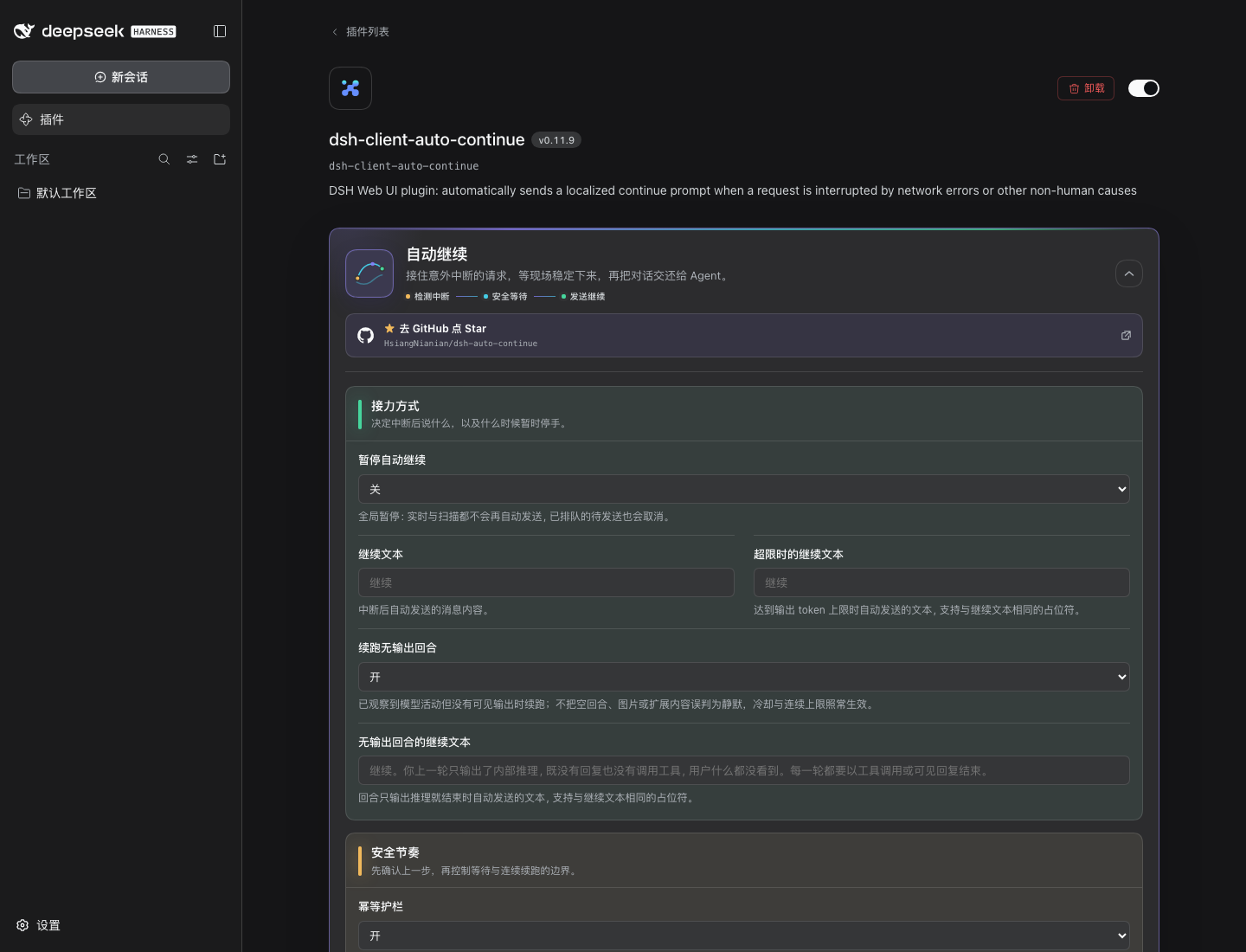
Task: Click the 检测中断 step label
Action: click(x=432, y=297)
